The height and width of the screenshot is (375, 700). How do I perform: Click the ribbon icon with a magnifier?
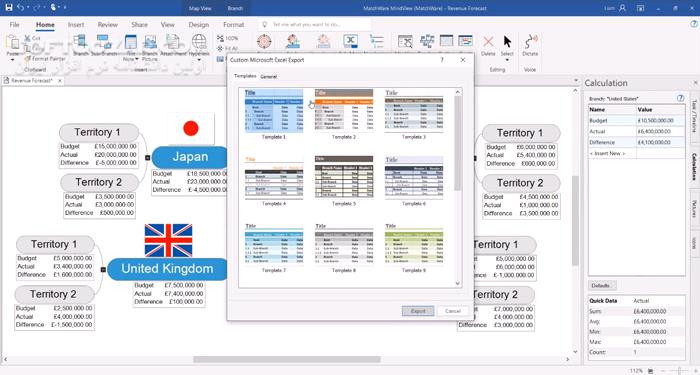(x=405, y=42)
